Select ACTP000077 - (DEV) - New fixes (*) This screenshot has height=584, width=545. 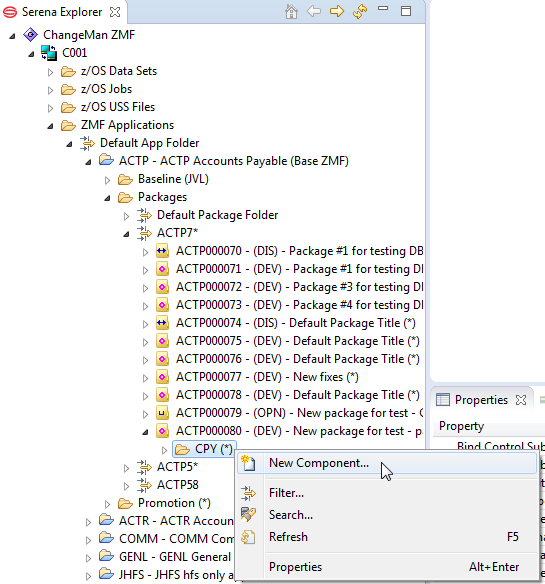[x=267, y=377]
